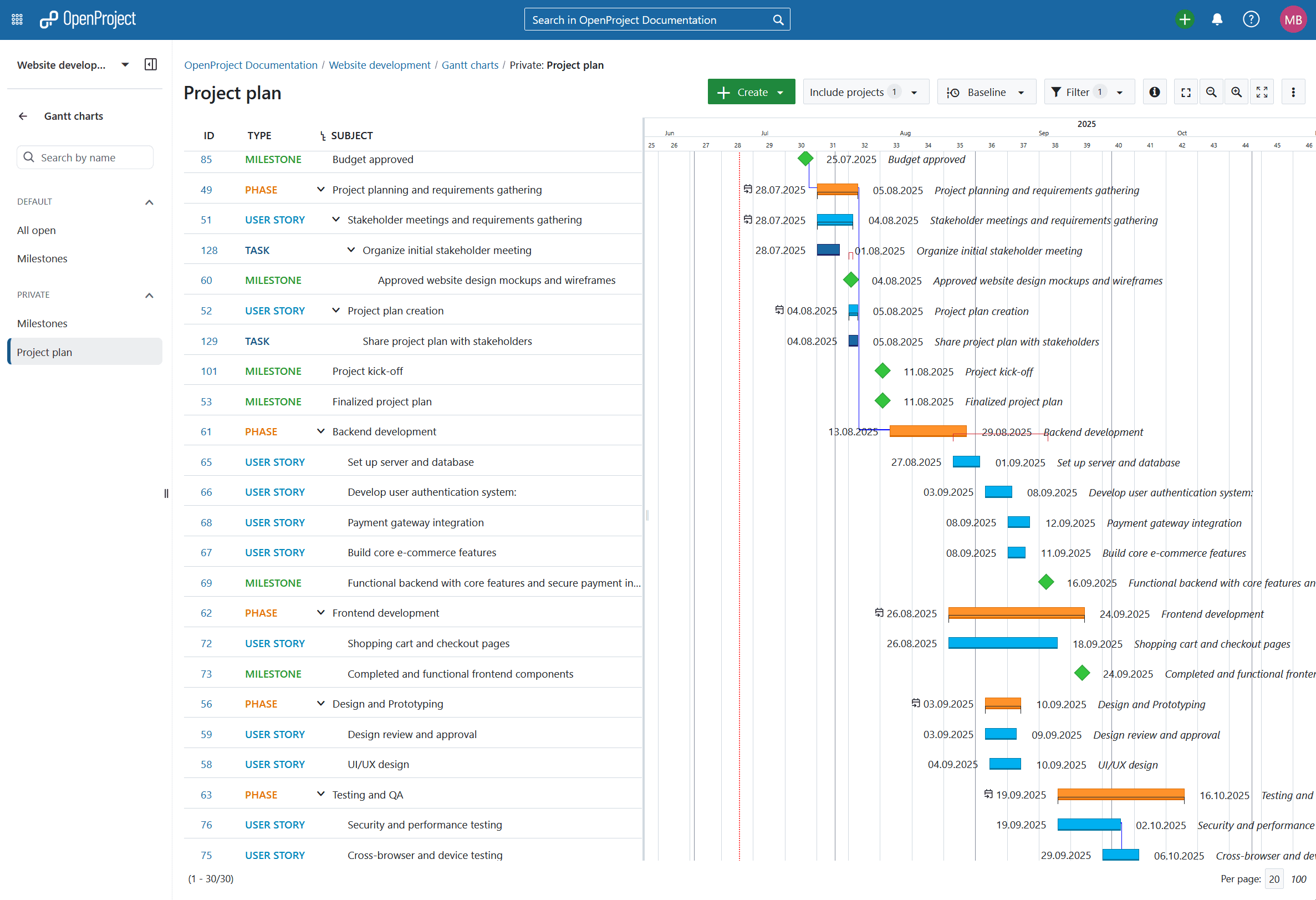Collapse the Backend development phase row
The height and width of the screenshot is (900, 1316).
[x=320, y=431]
